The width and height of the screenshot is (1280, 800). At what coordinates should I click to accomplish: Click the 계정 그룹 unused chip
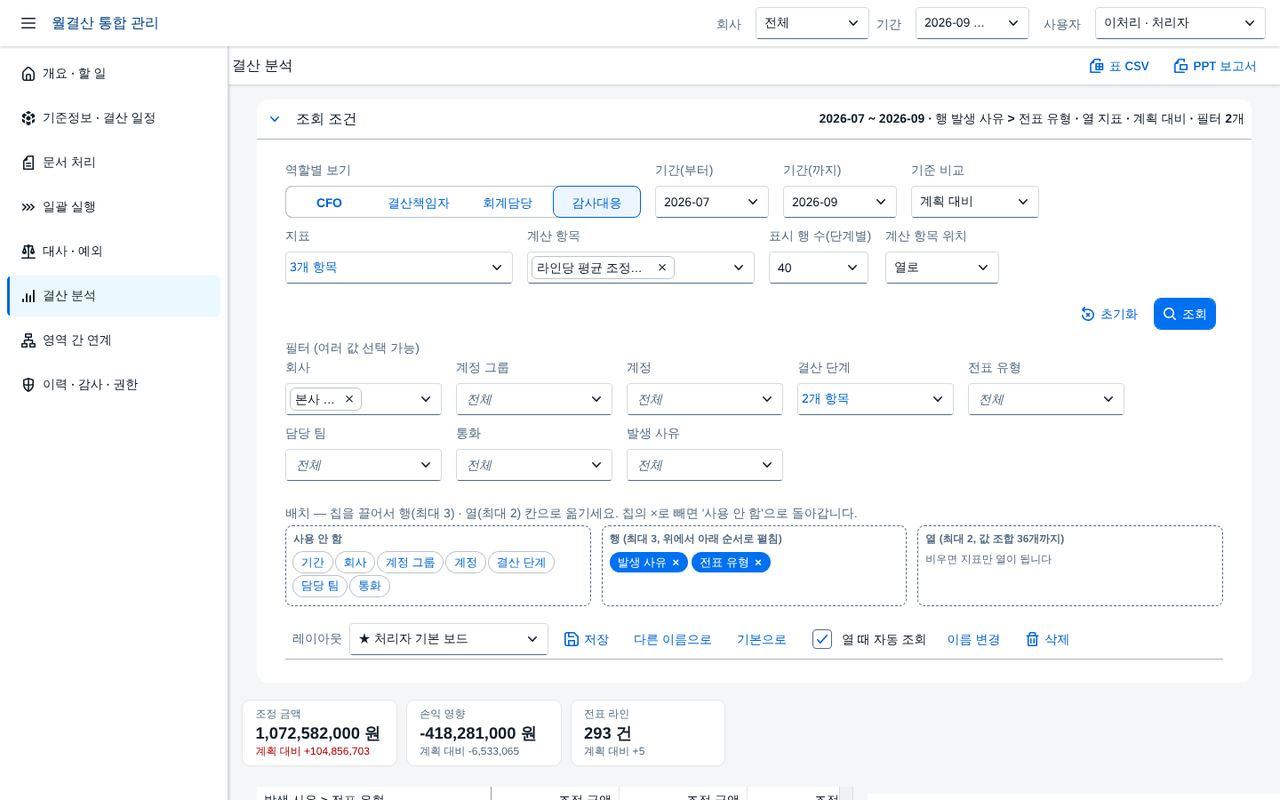pyautogui.click(x=410, y=563)
